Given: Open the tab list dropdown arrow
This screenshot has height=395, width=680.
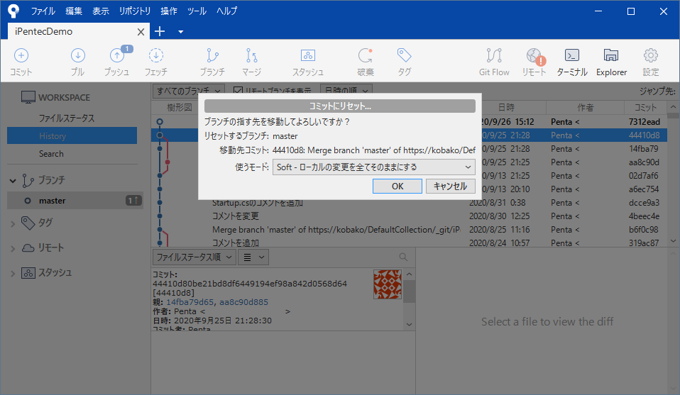Looking at the screenshot, I should [181, 32].
